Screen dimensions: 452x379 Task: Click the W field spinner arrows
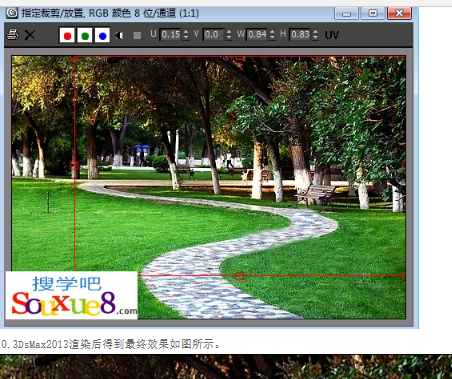tap(272, 35)
